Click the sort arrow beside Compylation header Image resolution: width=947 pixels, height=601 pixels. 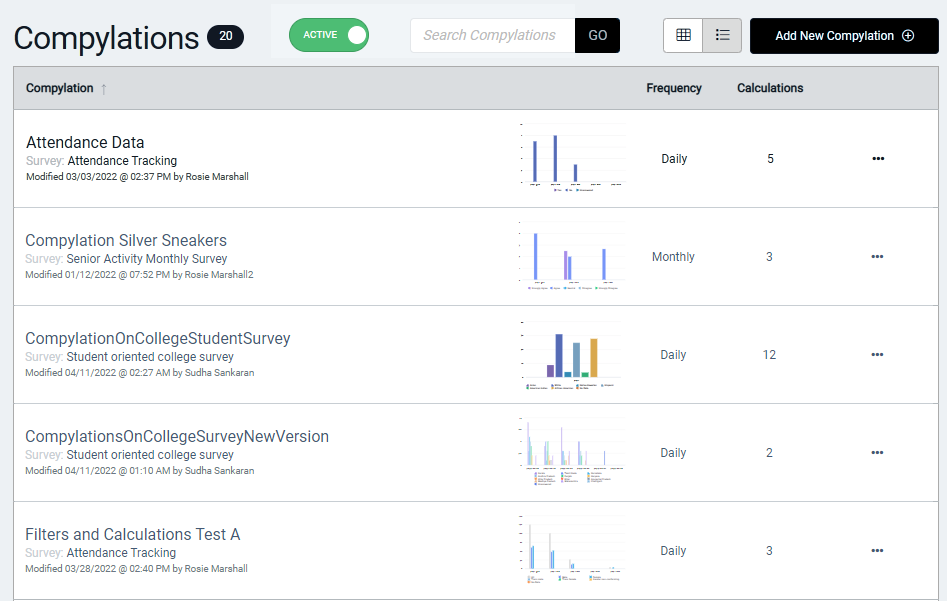104,89
